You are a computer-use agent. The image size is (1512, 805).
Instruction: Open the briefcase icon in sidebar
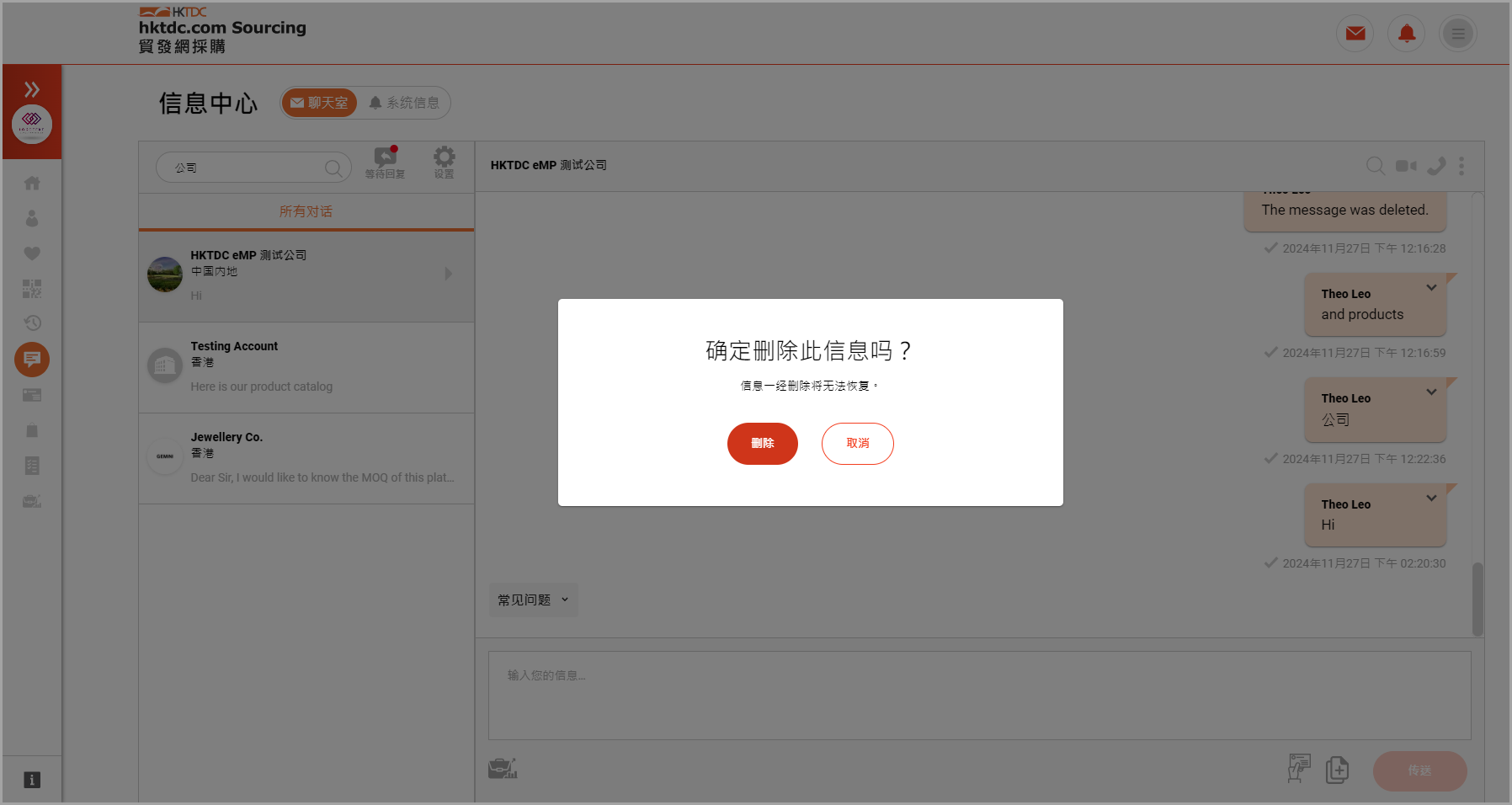(32, 501)
